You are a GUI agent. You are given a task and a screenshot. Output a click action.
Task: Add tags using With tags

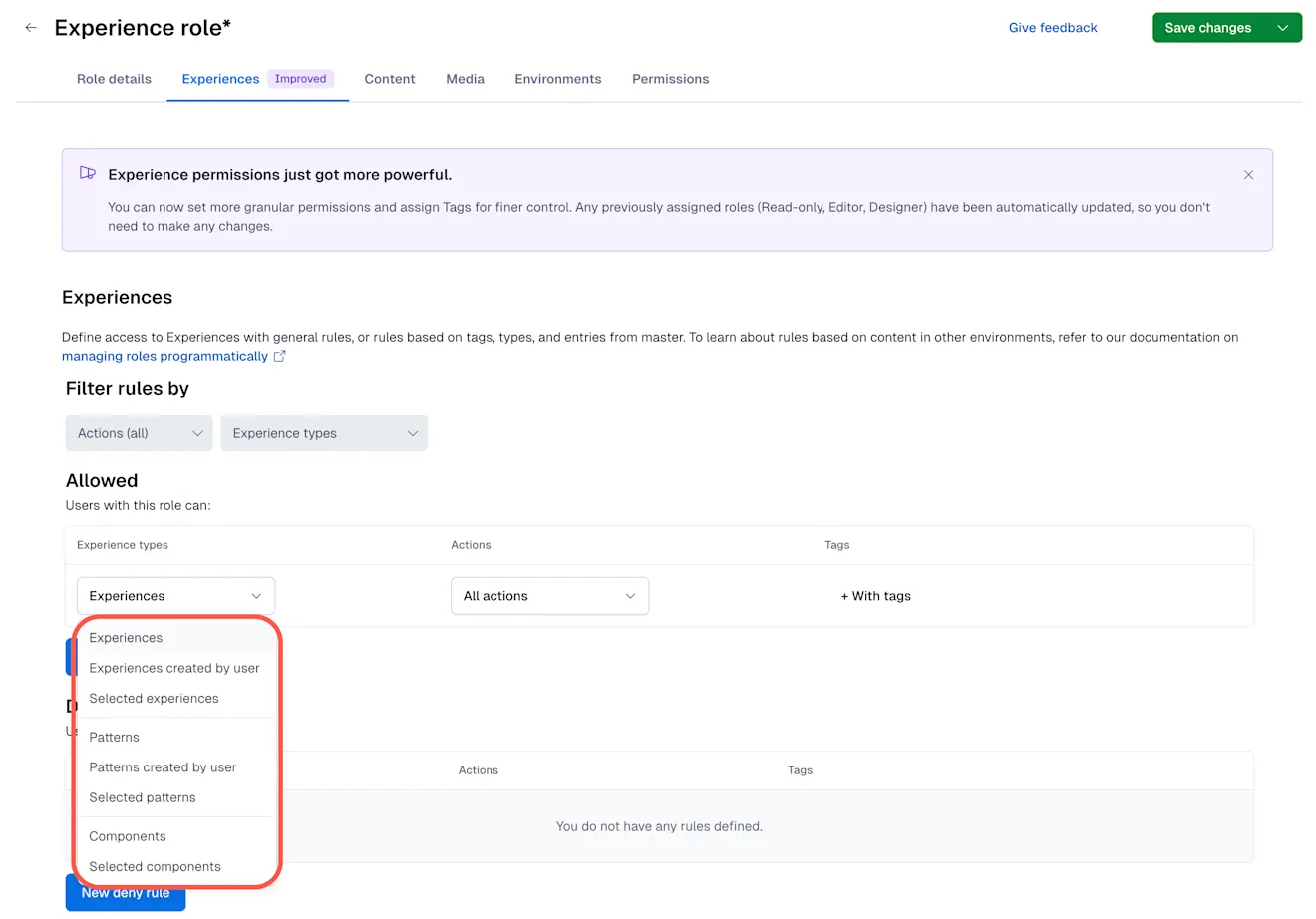[x=874, y=595]
